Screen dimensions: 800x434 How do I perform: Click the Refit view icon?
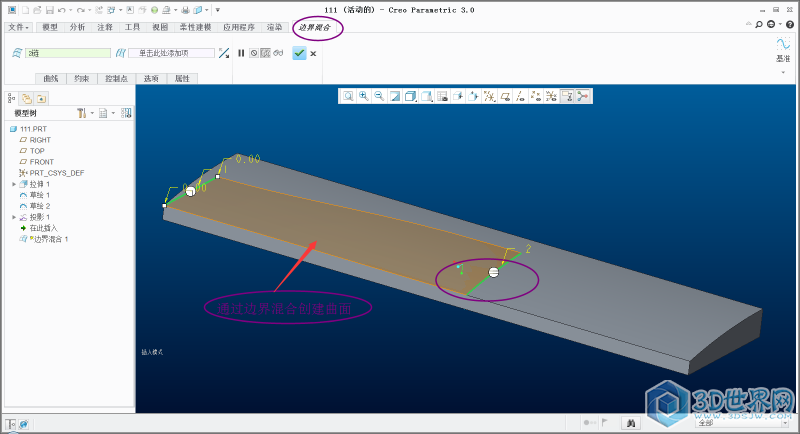click(348, 96)
